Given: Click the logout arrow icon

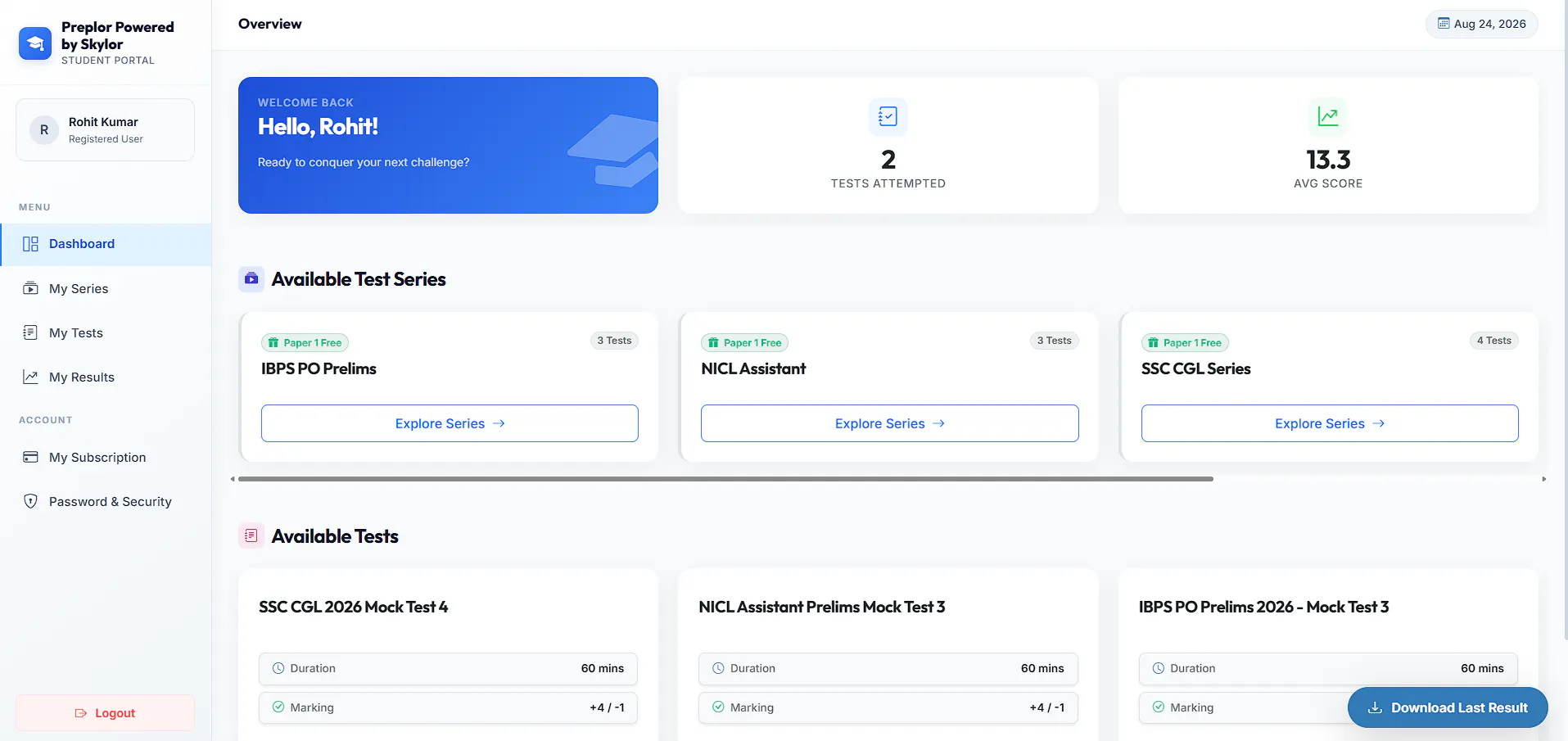Looking at the screenshot, I should pyautogui.click(x=81, y=713).
